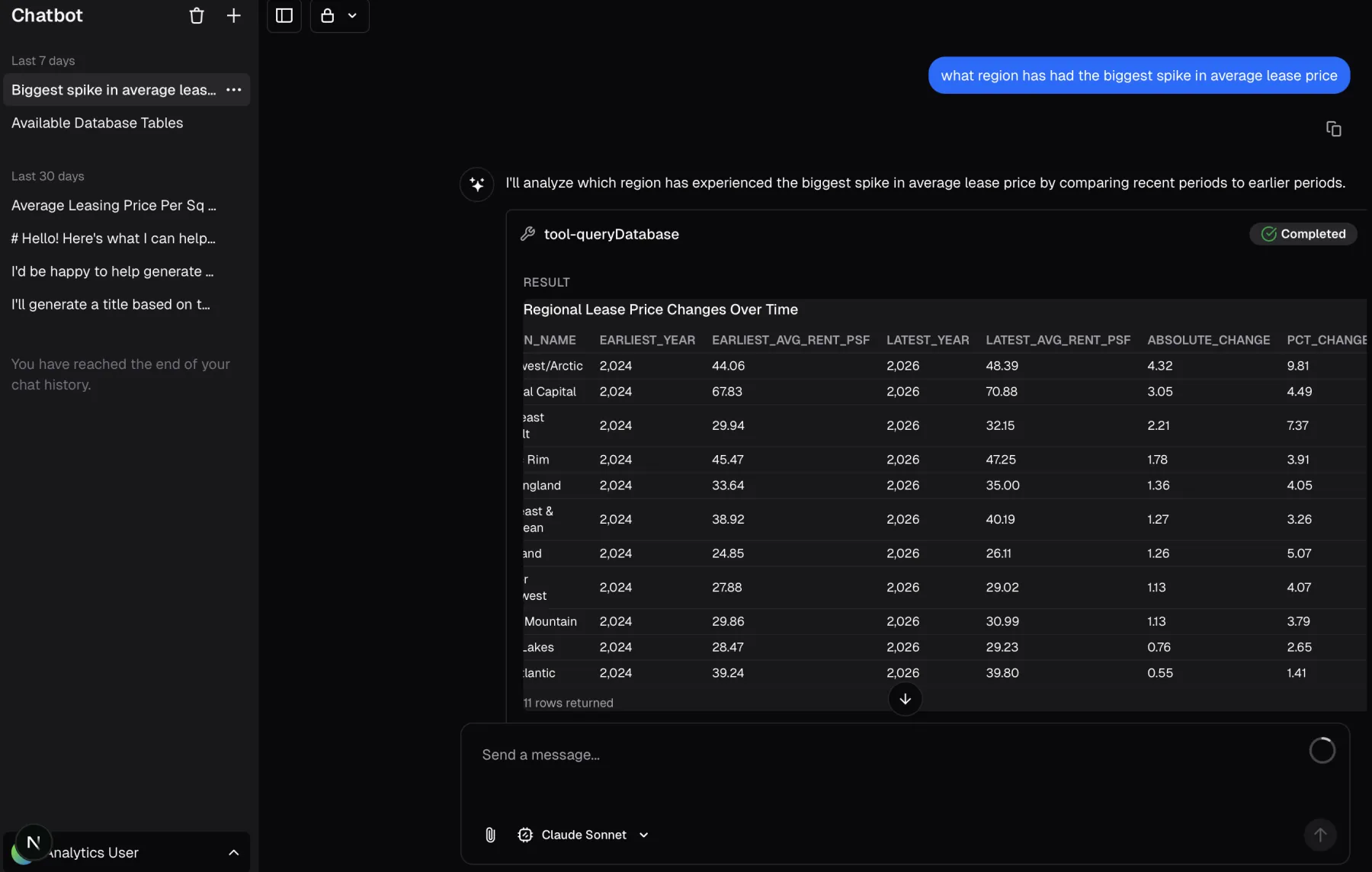Image resolution: width=1372 pixels, height=872 pixels.
Task: Click the 5.07 percent change cell
Action: (1300, 553)
